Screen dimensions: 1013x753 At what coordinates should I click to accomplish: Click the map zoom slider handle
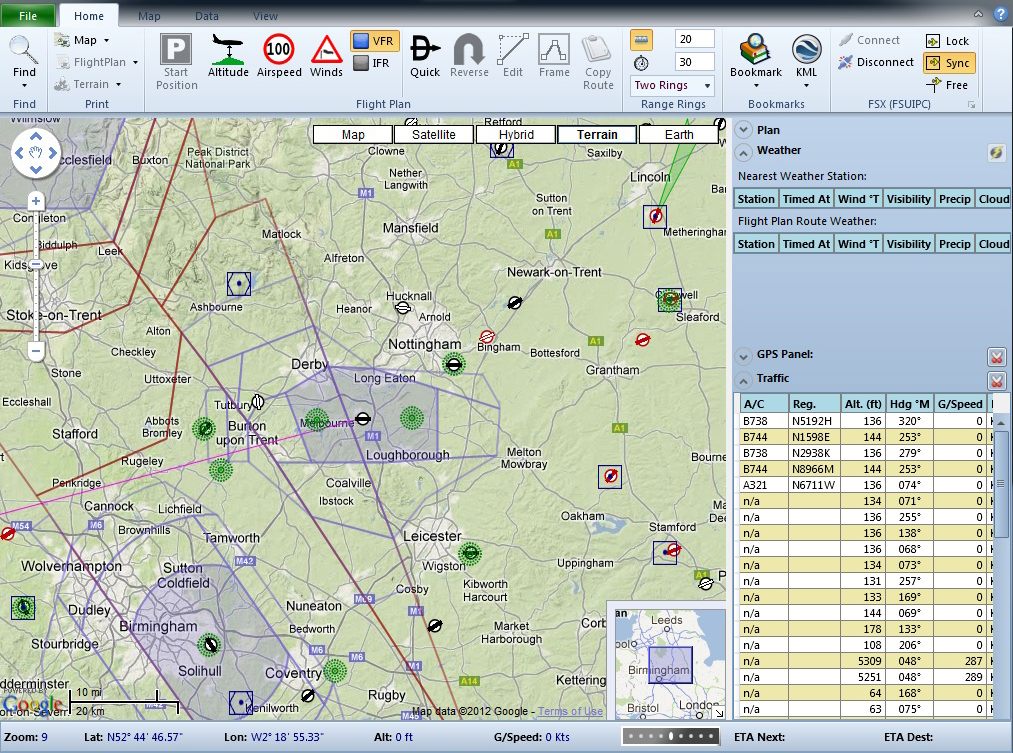[36, 264]
